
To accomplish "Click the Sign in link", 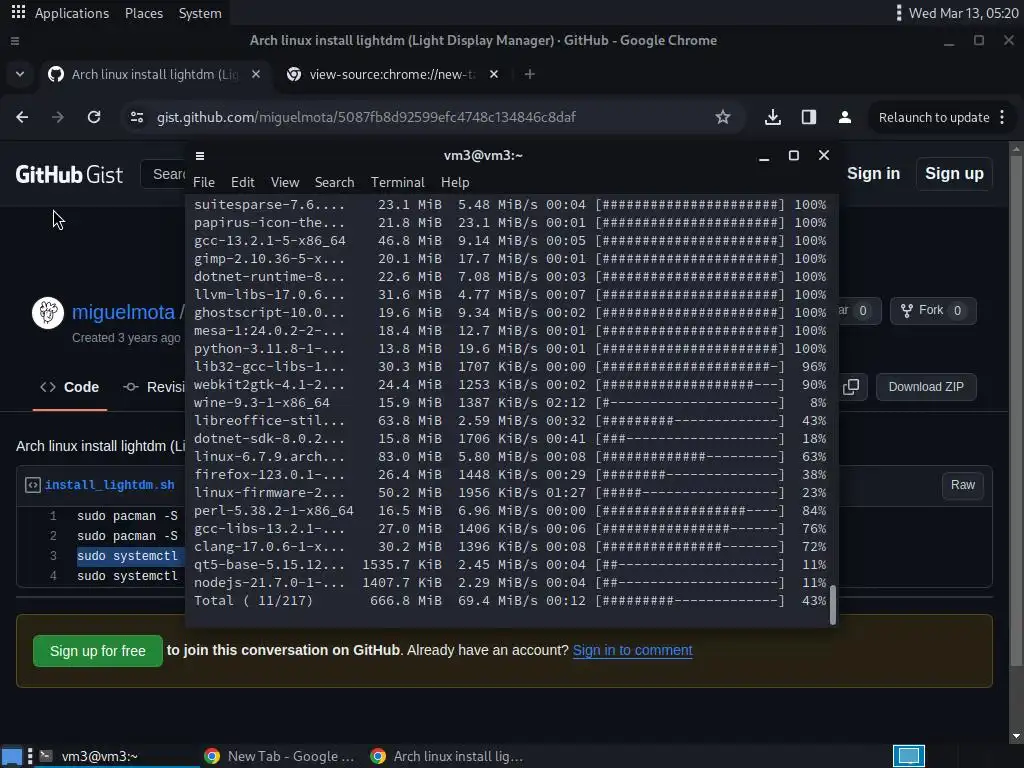I will click(873, 174).
